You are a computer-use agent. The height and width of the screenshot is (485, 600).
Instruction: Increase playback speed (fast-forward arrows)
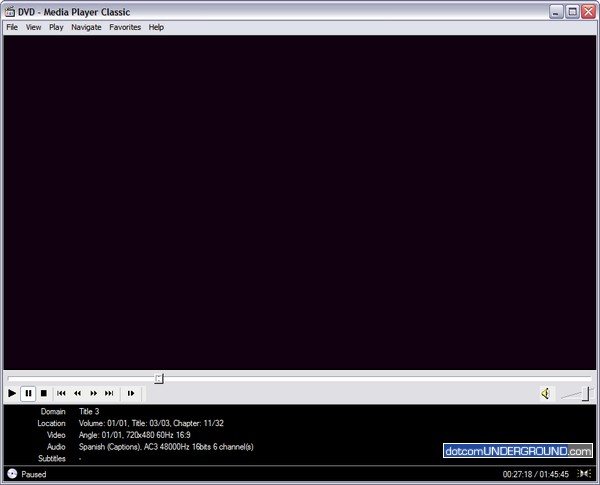tap(93, 393)
